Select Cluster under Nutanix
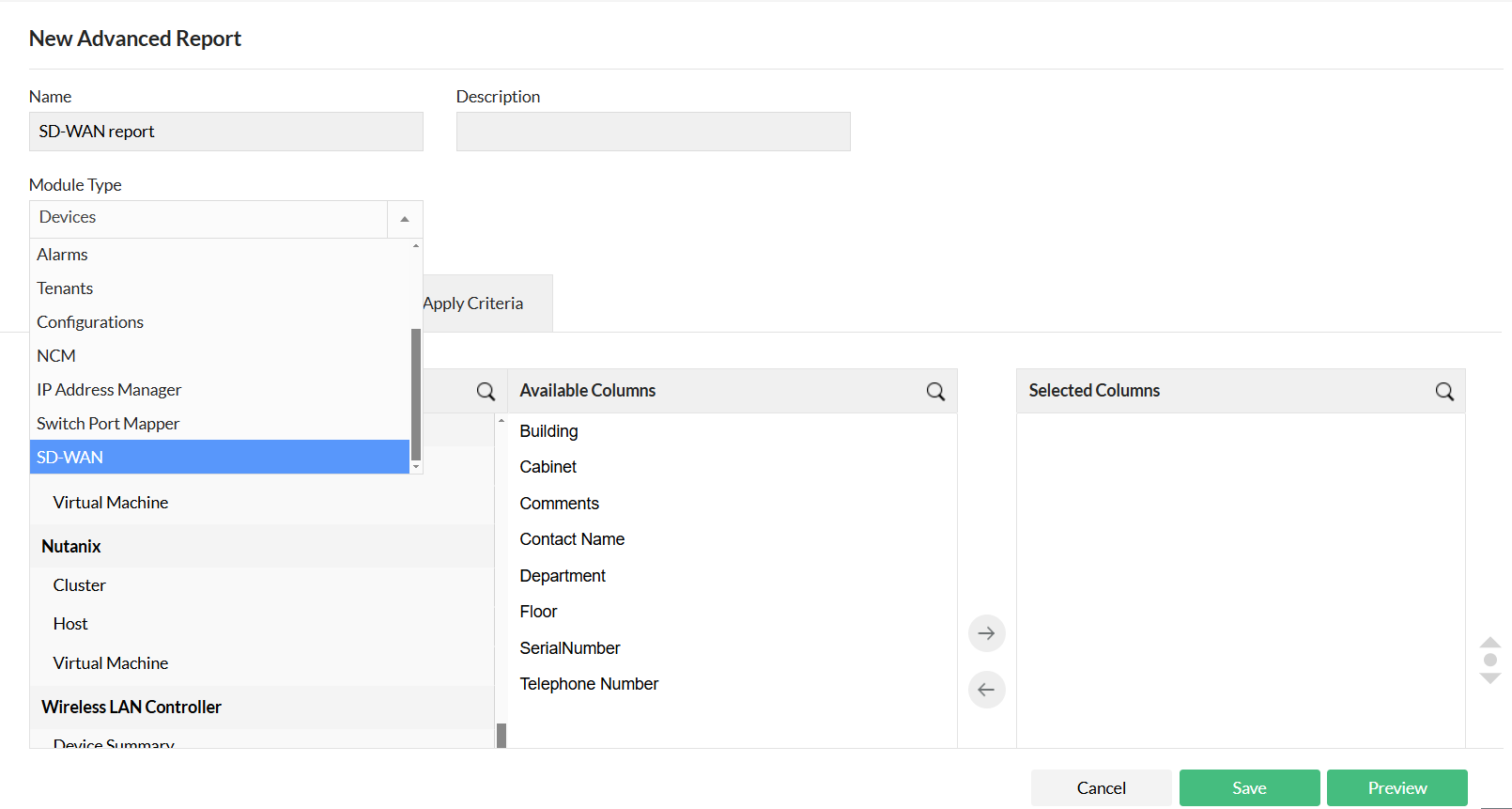The image size is (1512, 809). [x=80, y=585]
